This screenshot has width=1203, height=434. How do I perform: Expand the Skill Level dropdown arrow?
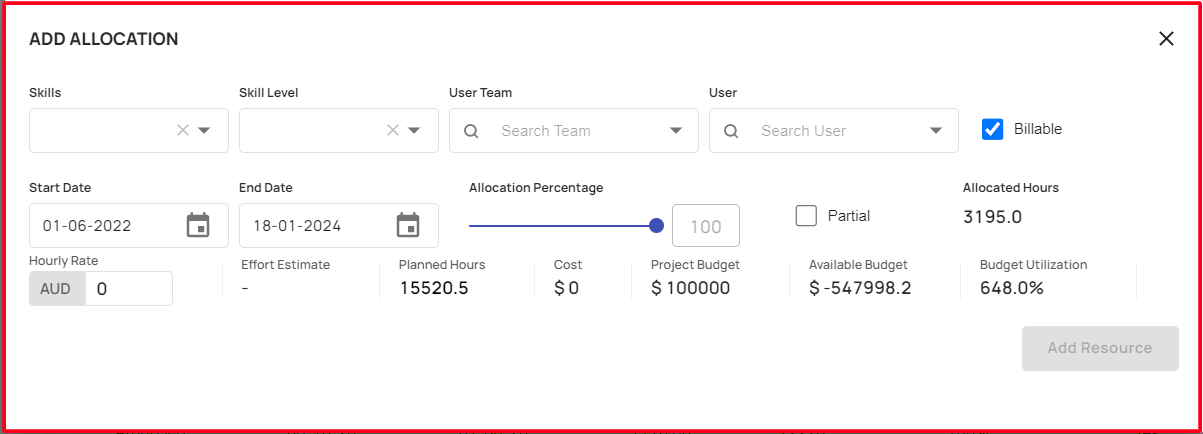414,130
